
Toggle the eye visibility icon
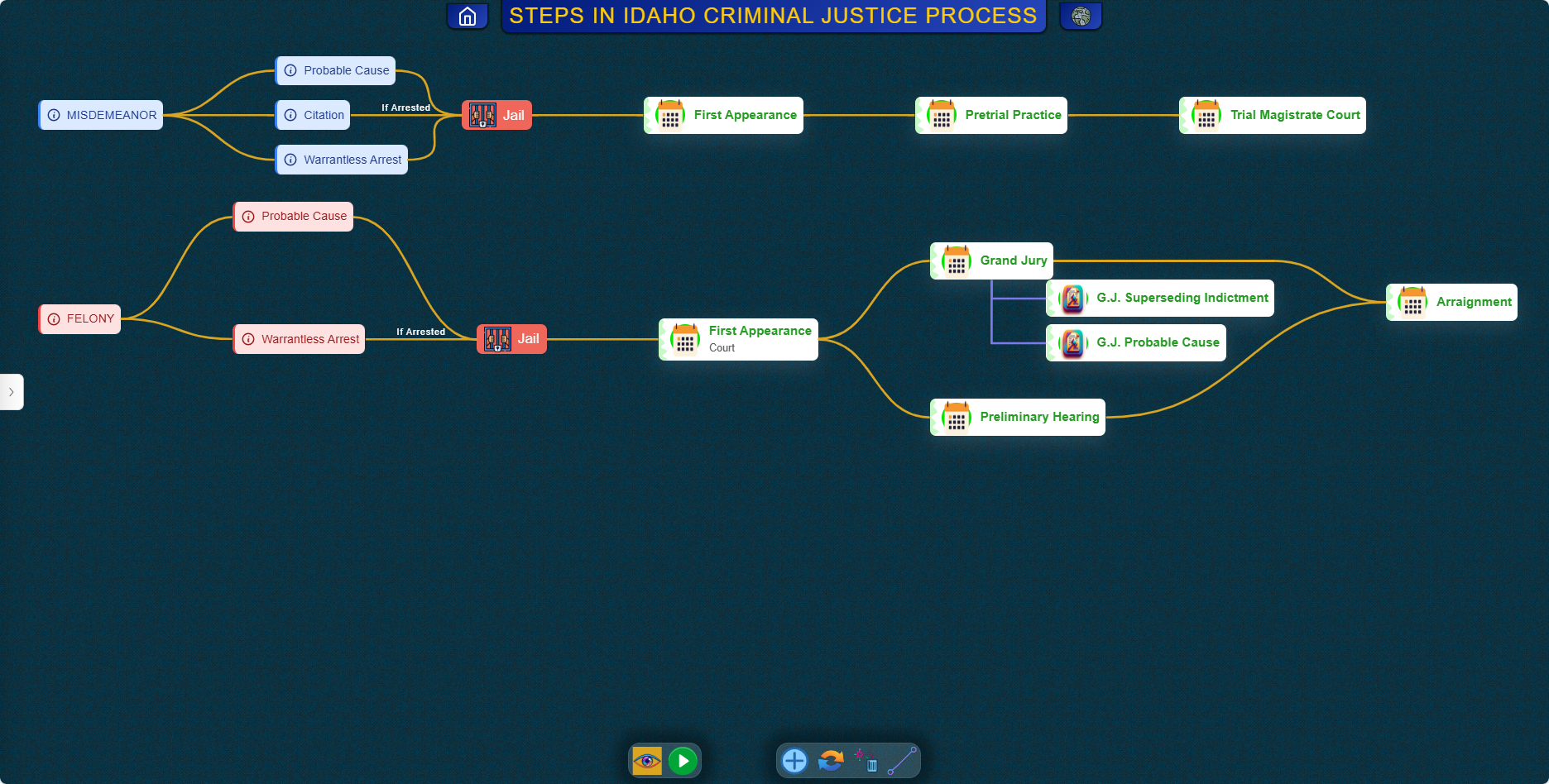pyautogui.click(x=647, y=761)
